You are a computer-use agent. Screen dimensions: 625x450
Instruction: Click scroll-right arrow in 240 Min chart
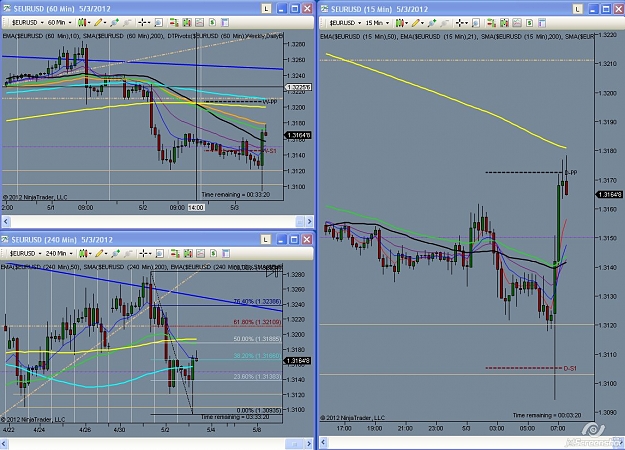click(x=309, y=443)
